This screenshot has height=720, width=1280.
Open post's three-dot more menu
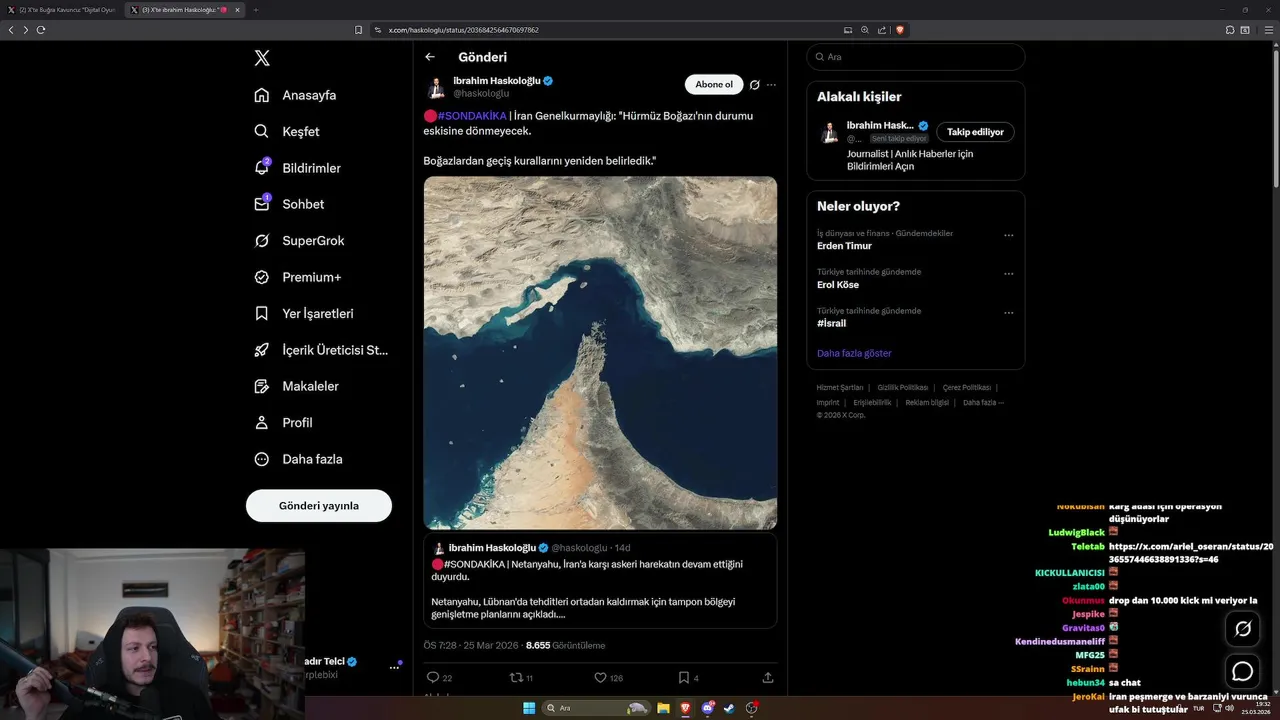(x=771, y=85)
